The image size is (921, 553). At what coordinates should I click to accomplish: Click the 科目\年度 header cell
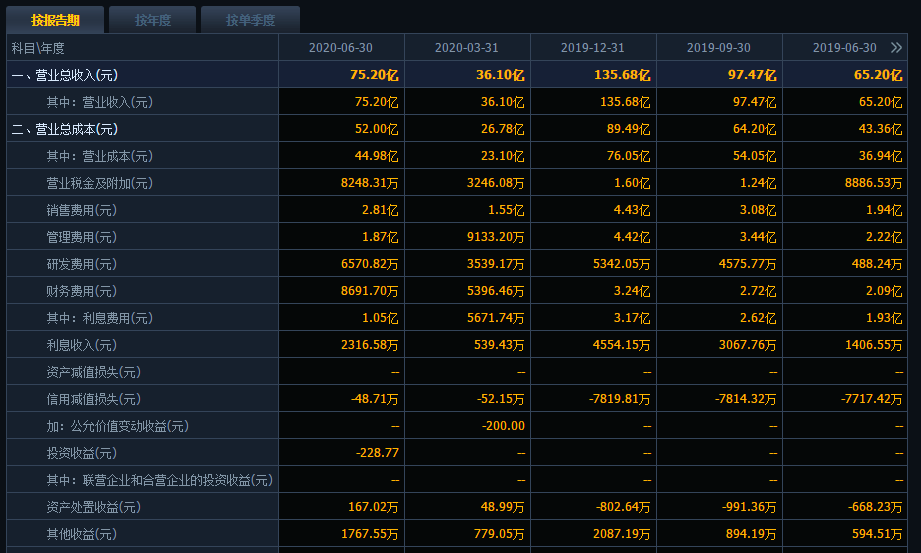(142, 48)
